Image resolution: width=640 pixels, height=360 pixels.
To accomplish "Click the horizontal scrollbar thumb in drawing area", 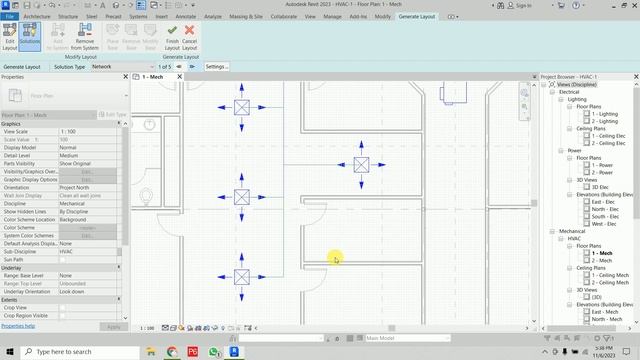I will 391,328.
